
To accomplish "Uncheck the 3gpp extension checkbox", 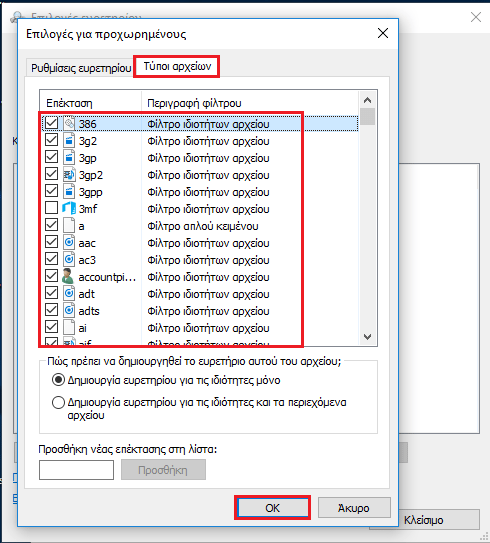I will tap(52, 191).
